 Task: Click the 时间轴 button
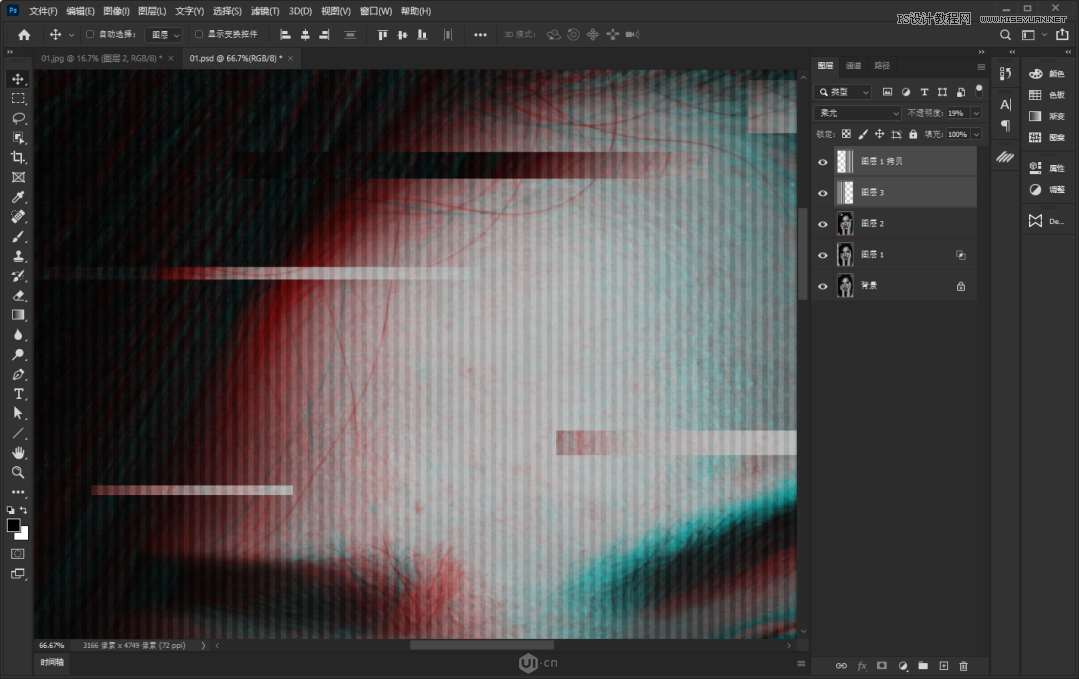click(x=51, y=661)
